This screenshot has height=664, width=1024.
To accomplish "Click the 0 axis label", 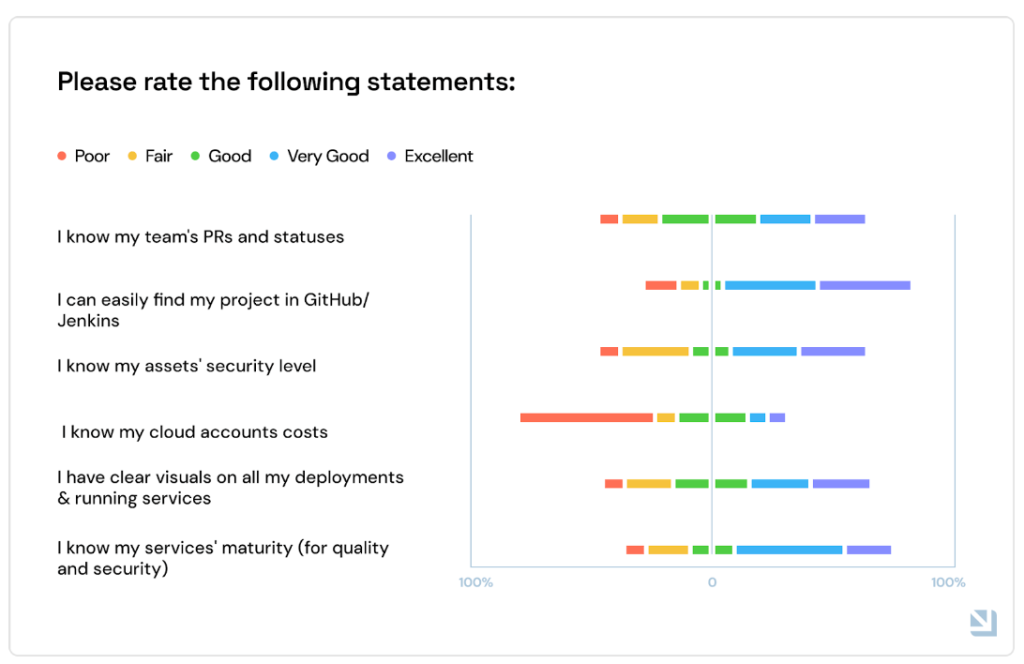I will pos(712,582).
